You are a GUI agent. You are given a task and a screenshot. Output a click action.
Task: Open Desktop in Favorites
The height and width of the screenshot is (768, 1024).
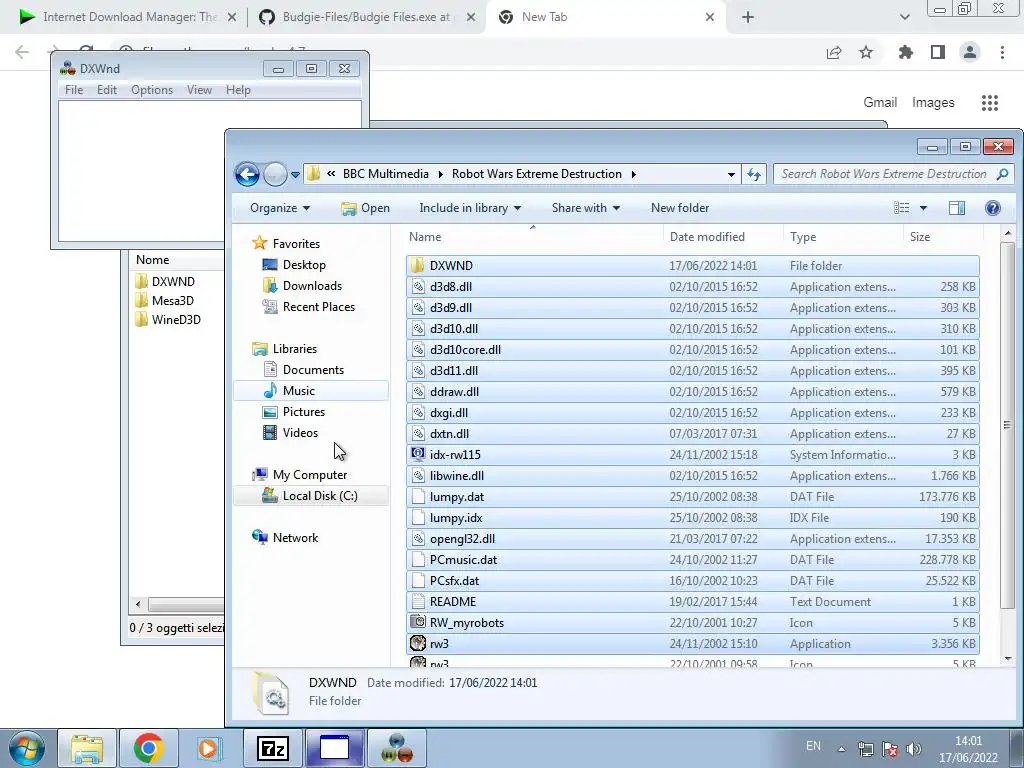pos(304,264)
